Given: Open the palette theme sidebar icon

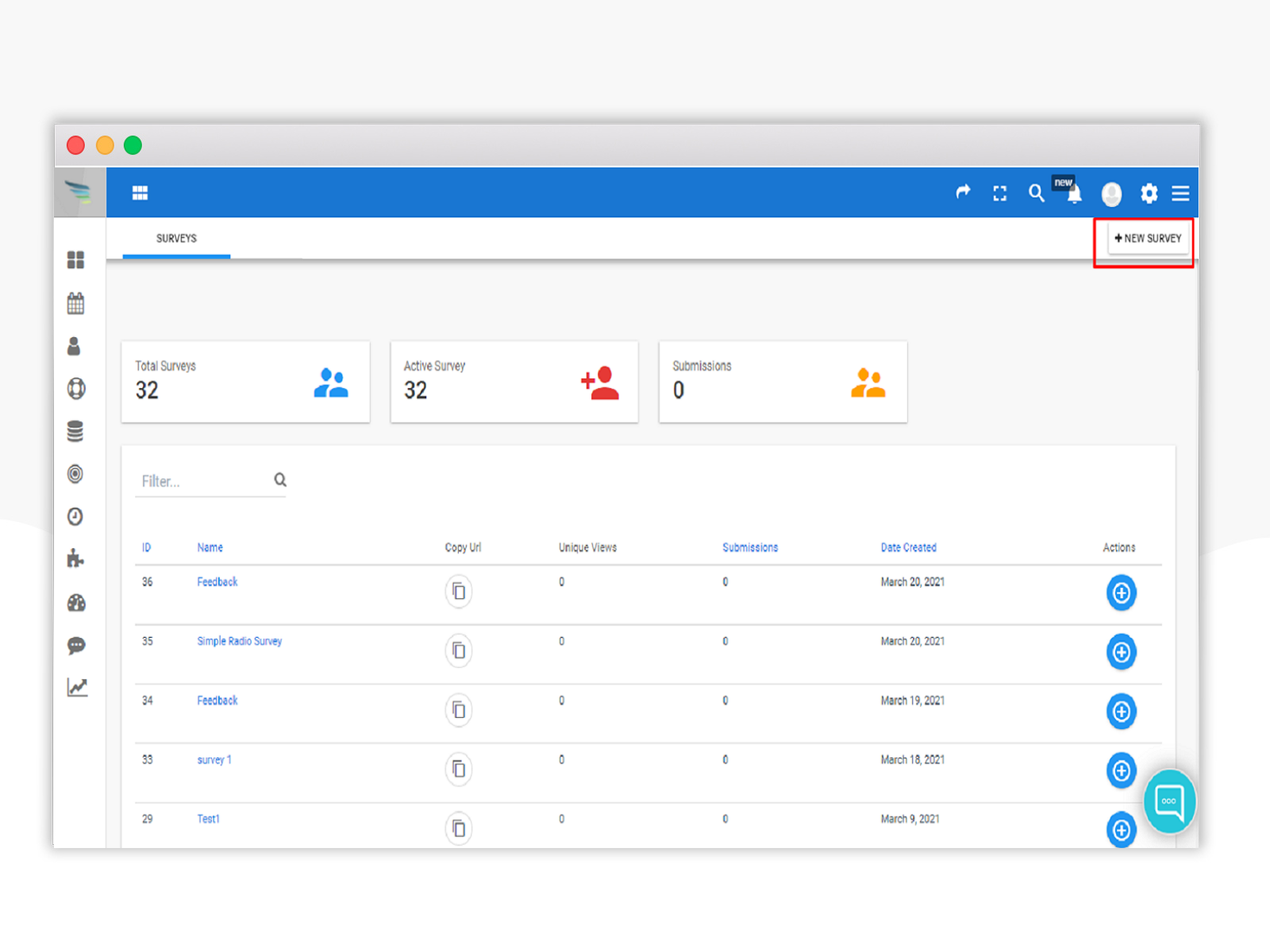Looking at the screenshot, I should [76, 603].
